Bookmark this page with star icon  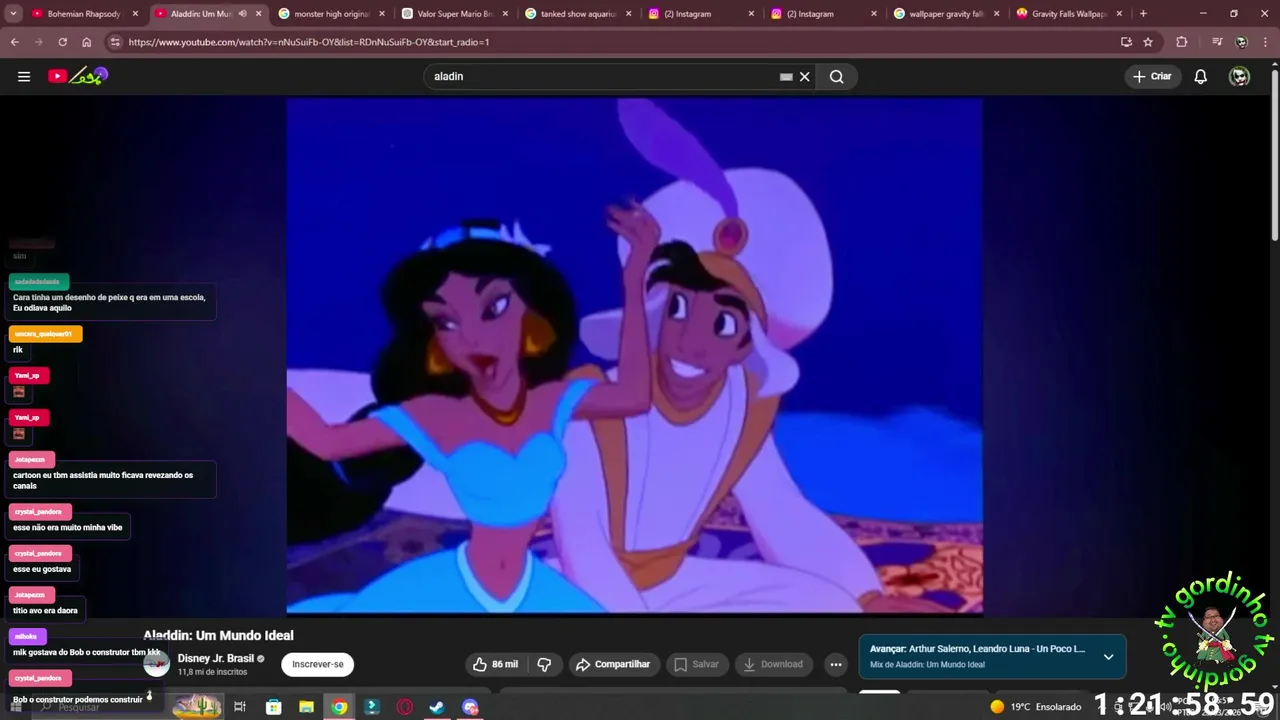coord(1148,42)
